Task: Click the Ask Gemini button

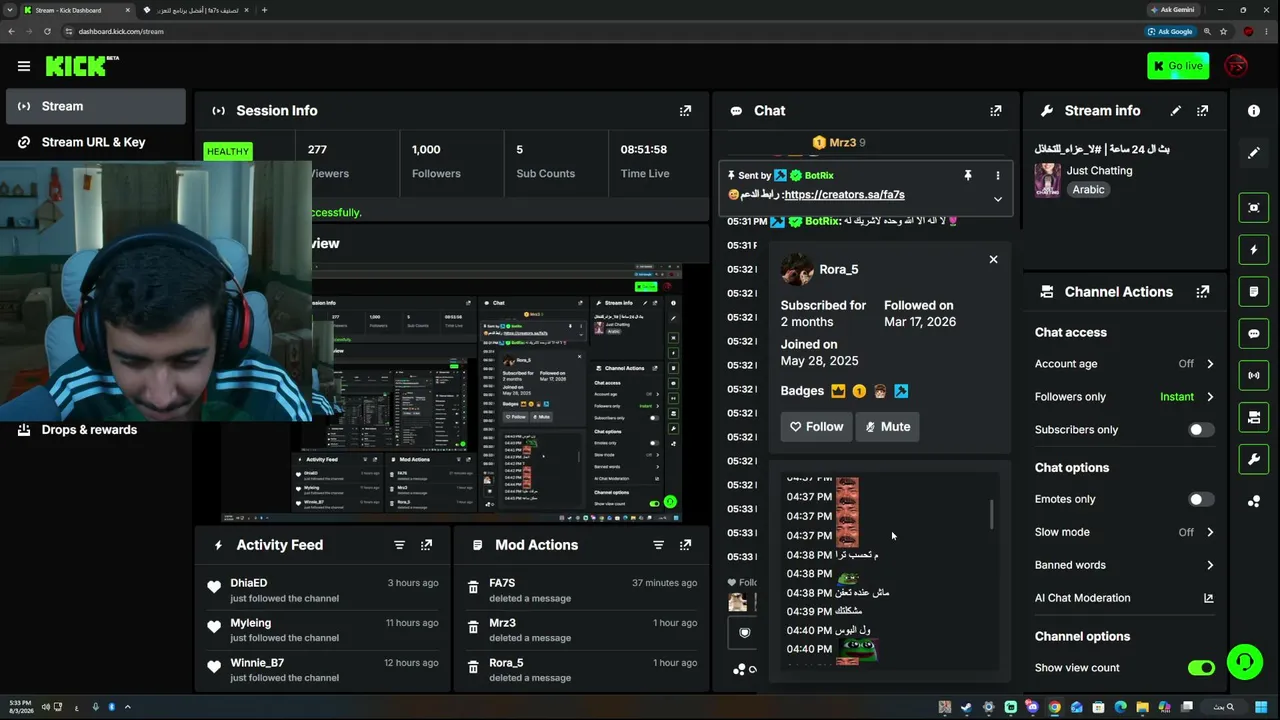Action: tap(1172, 10)
